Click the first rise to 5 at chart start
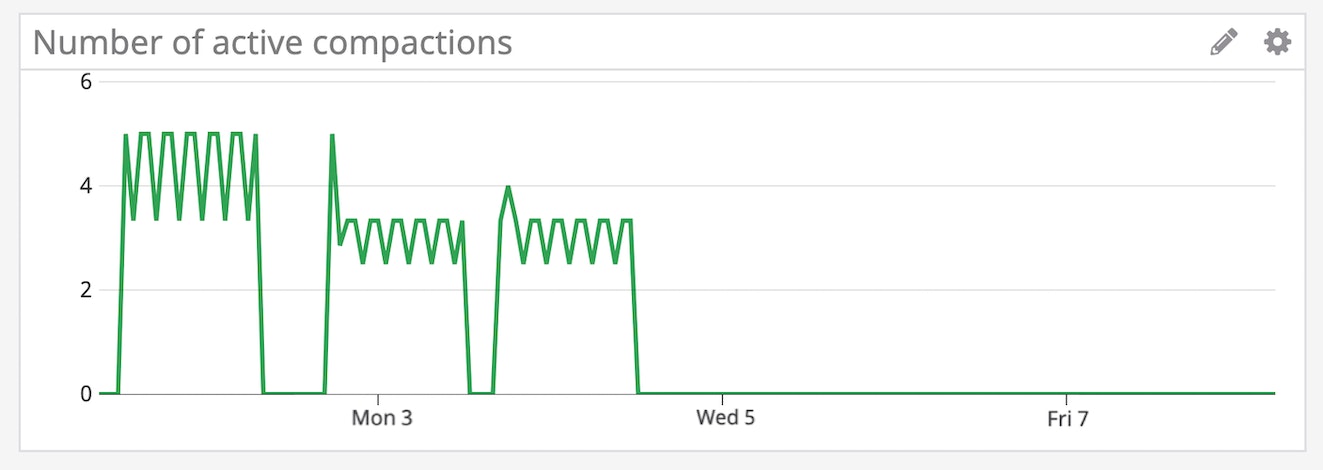Viewport: 1323px width, 470px height. point(125,136)
